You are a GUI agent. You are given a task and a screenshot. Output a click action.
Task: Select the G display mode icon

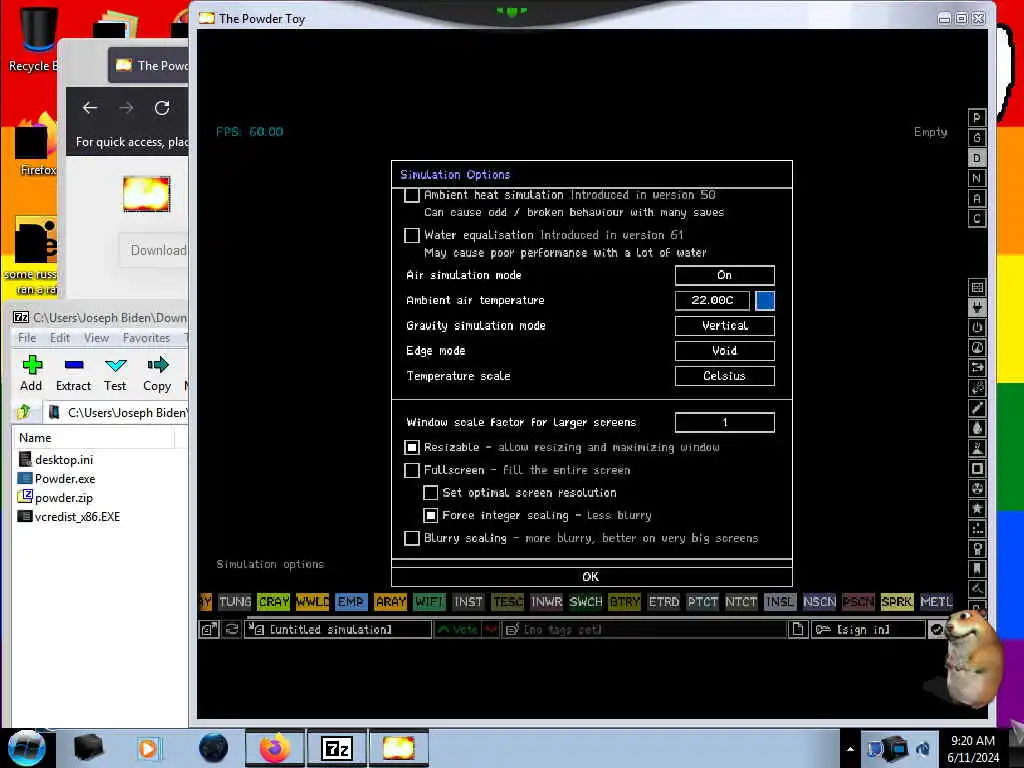click(976, 138)
